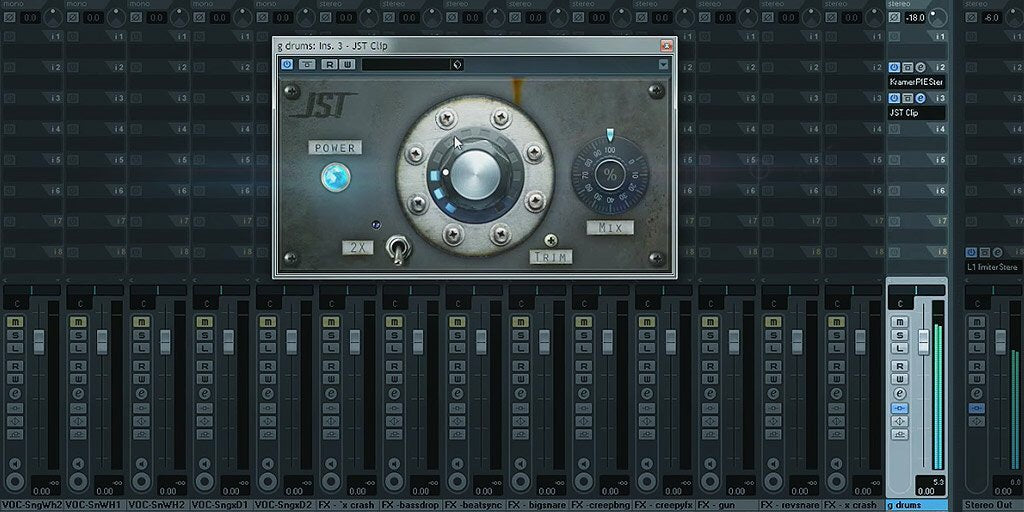Select the FX - revsnare channel name

tap(791, 505)
